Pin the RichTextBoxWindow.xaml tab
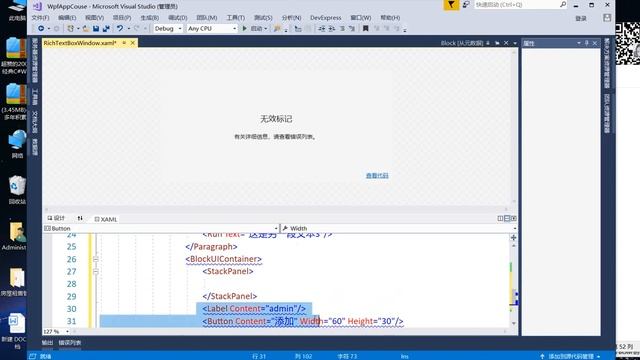 [124, 43]
